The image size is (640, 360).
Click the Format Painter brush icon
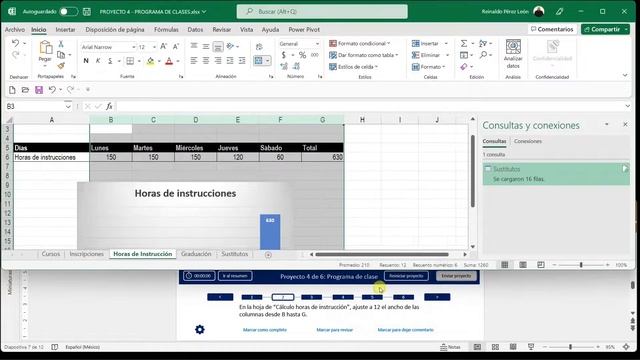point(61,65)
